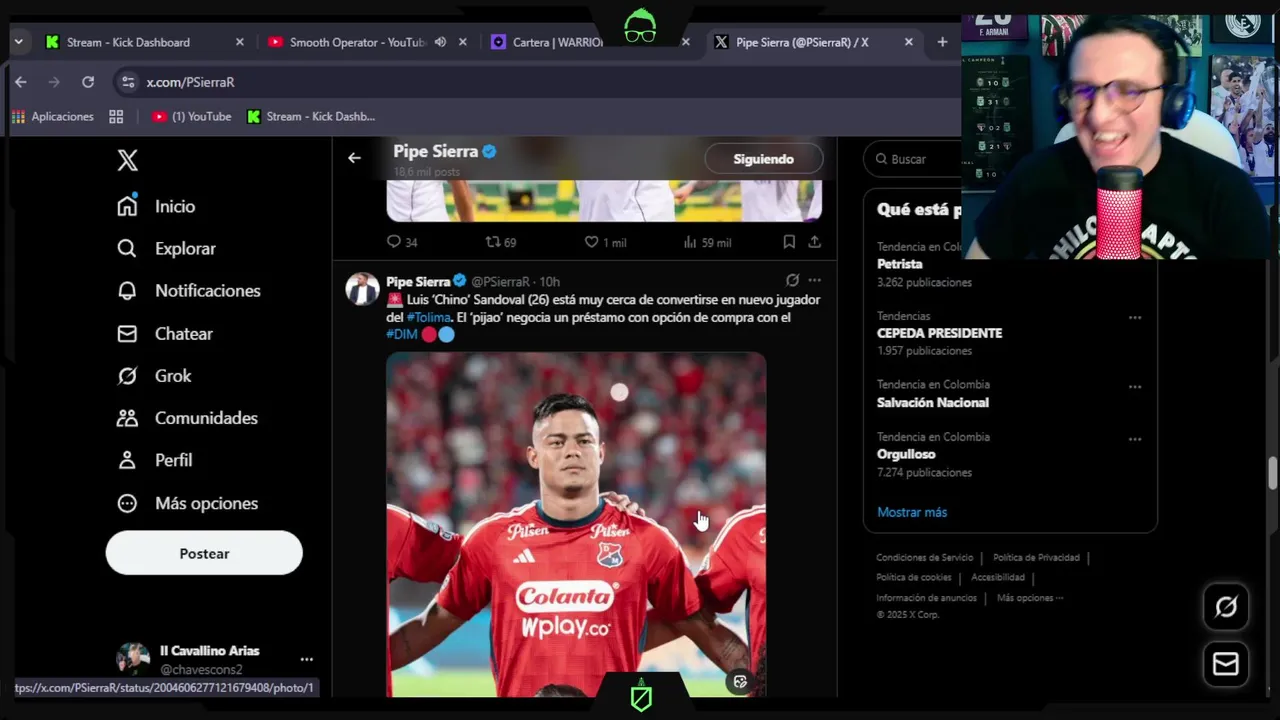Open floating Grok button
Screen dimensions: 1280x720
pos(1226,607)
